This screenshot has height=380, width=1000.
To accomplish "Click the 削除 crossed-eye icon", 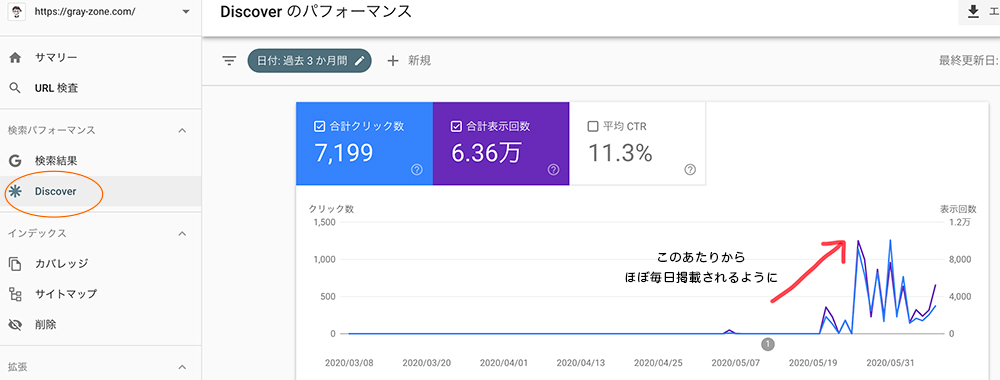I will click(x=16, y=325).
